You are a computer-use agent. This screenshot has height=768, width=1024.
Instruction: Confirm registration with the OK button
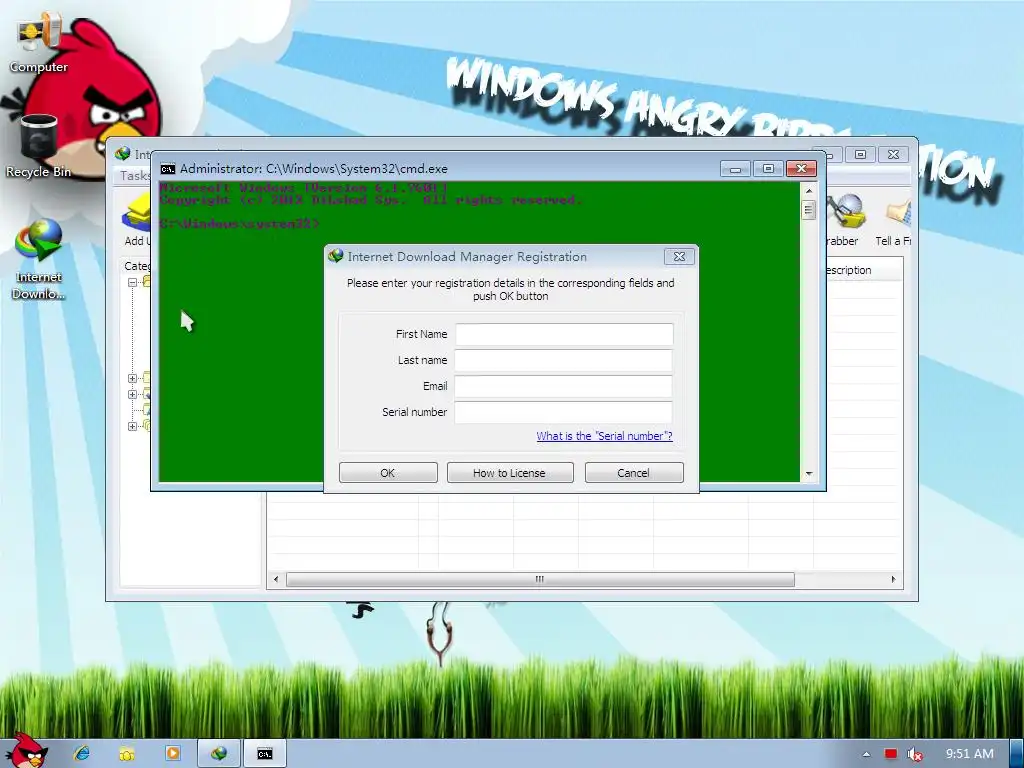click(388, 473)
